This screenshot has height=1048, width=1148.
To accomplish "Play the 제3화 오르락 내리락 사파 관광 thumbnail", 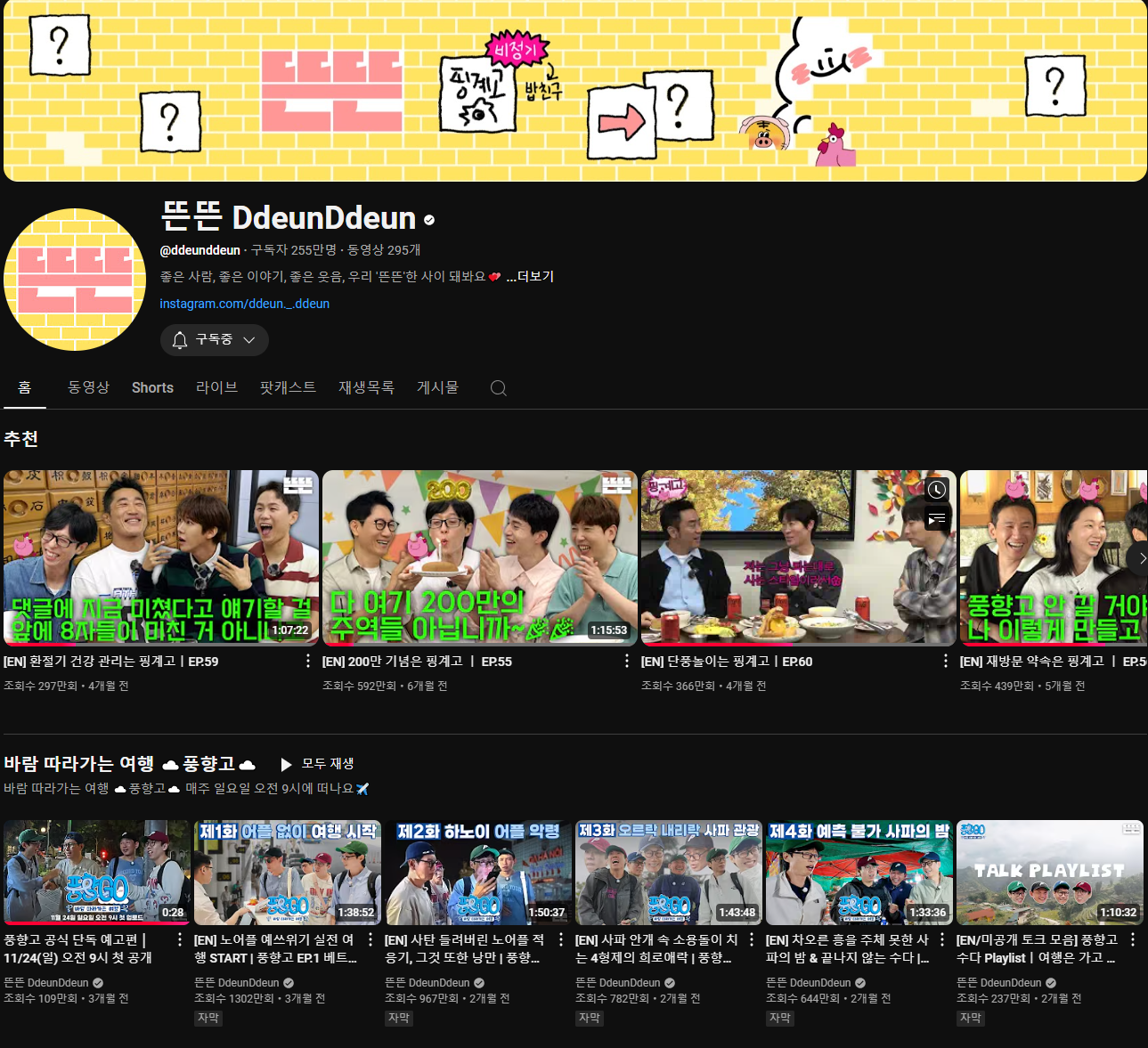I will click(669, 873).
